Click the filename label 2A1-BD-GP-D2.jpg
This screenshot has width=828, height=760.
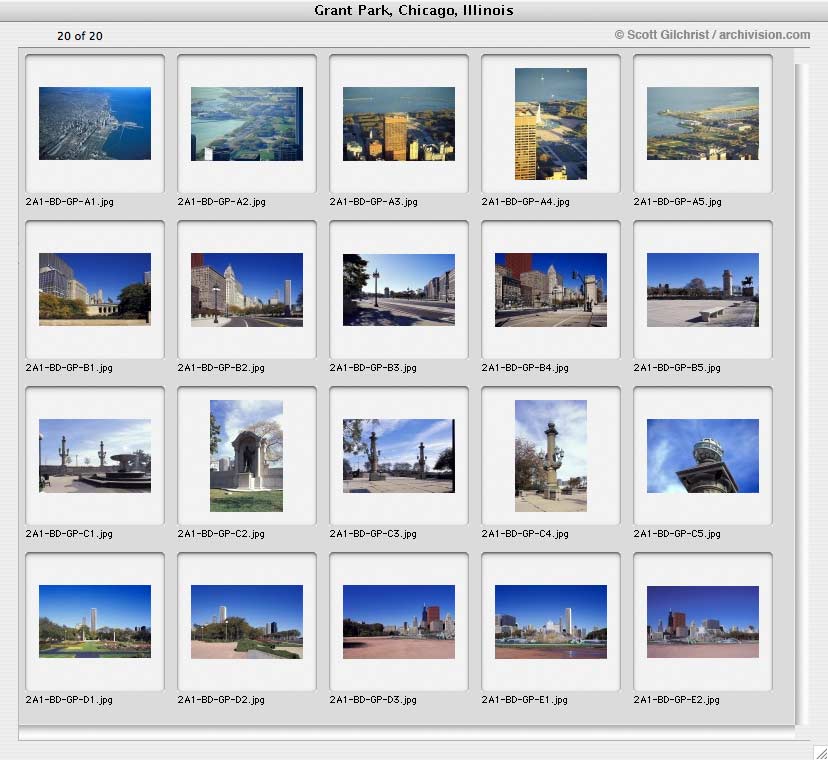click(221, 700)
